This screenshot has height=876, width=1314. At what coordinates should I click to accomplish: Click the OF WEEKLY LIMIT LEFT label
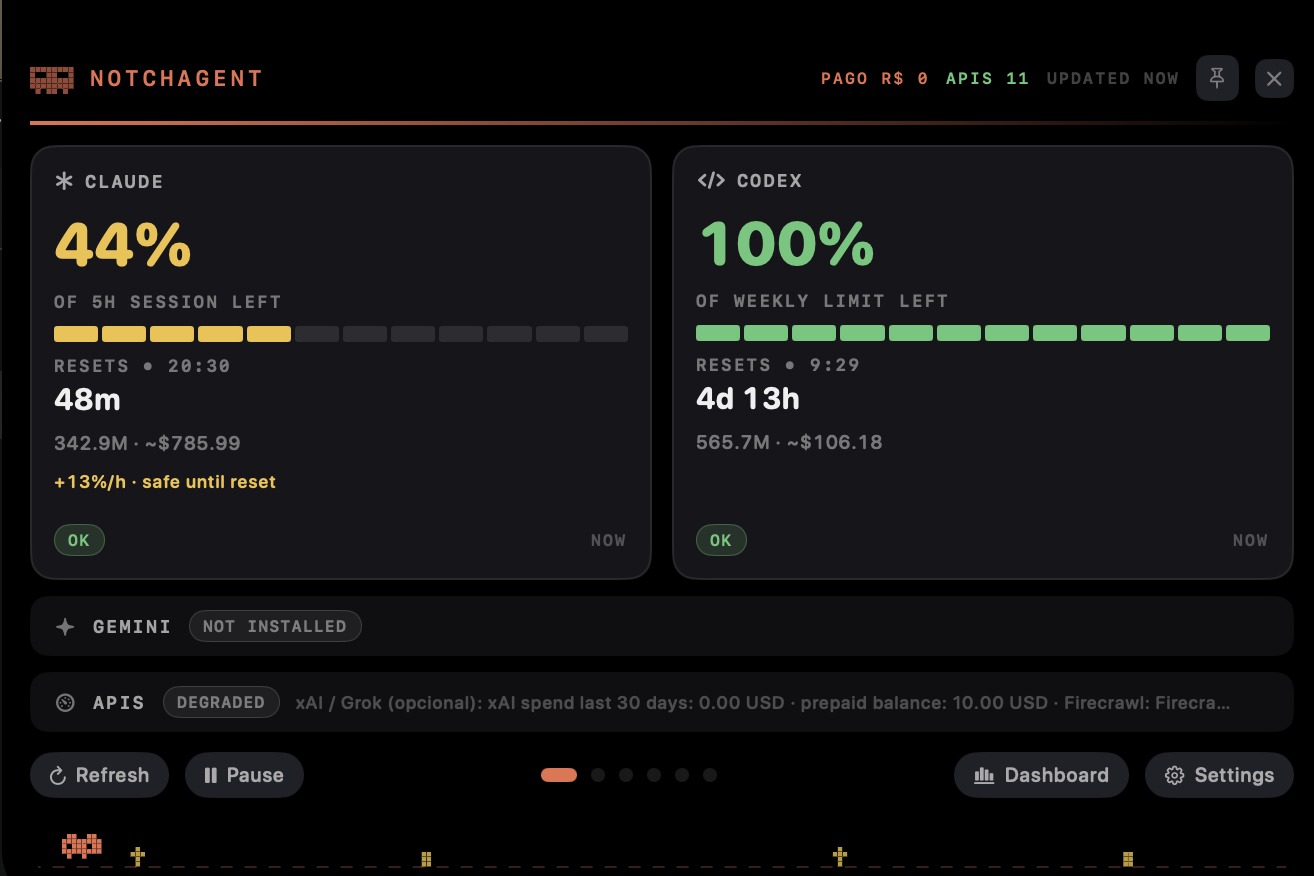822,301
